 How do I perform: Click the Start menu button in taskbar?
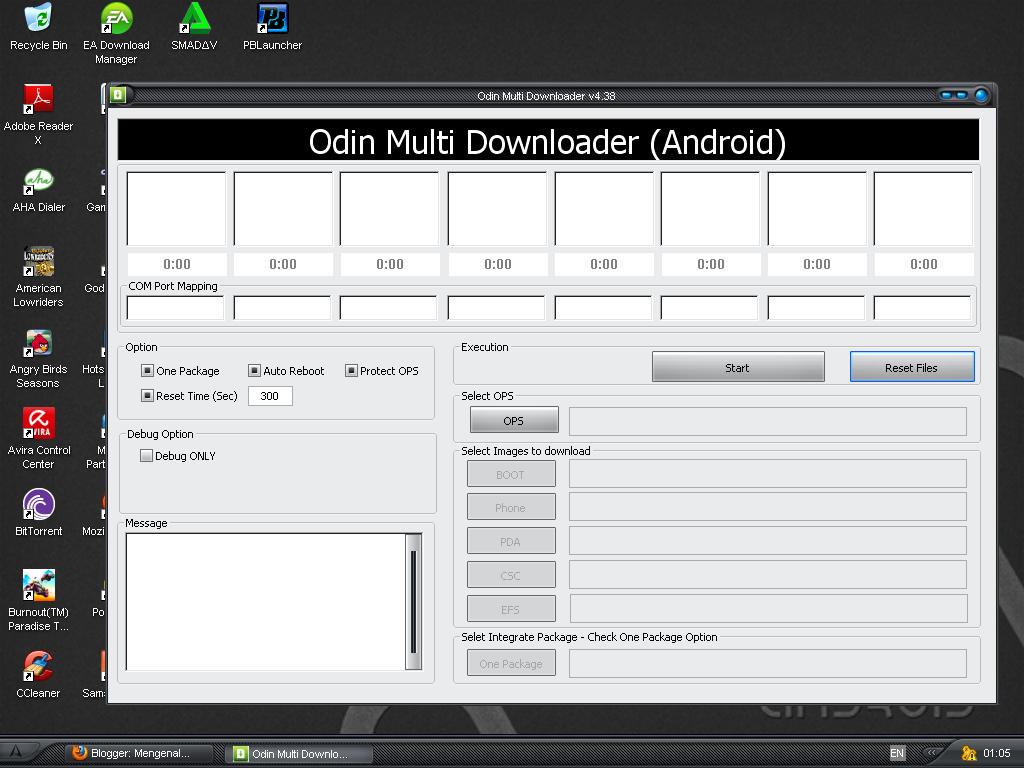click(16, 752)
